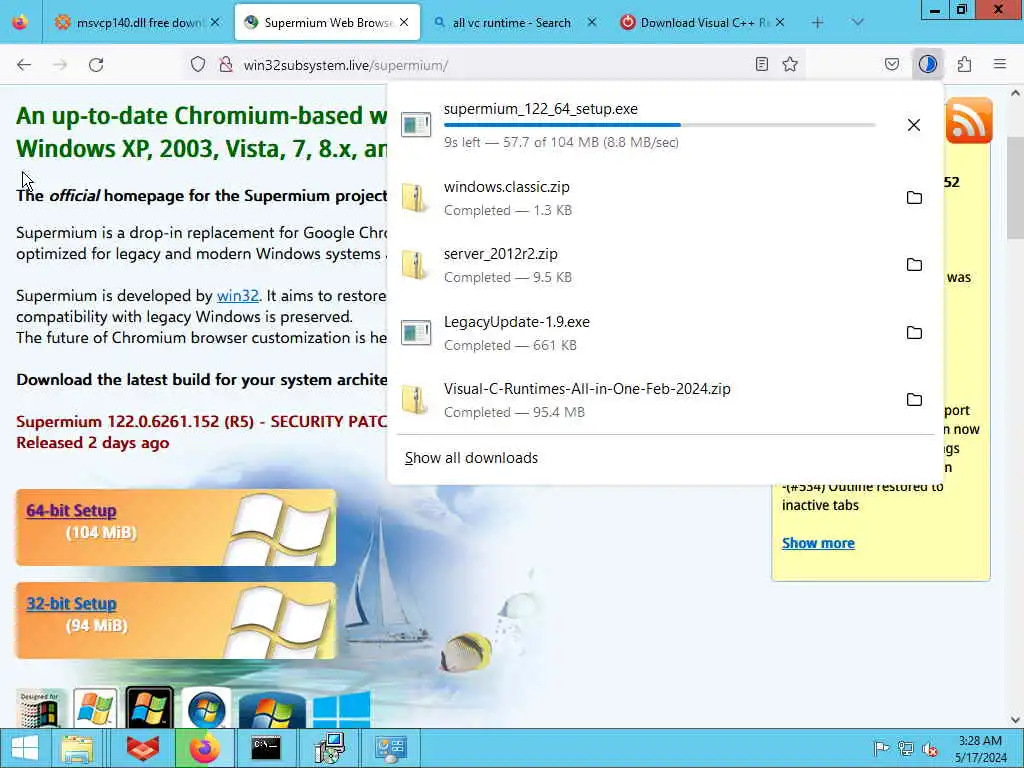1024x768 pixels.
Task: Open the 64-bit Setup link
Action: 71,511
